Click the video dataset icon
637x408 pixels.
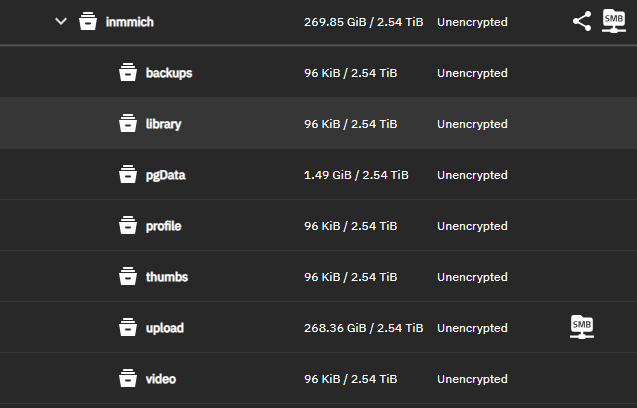click(127, 379)
